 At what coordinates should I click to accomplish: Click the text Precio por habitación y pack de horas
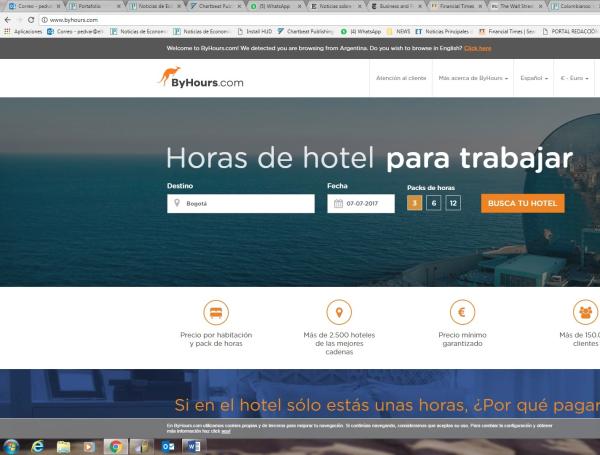pyautogui.click(x=216, y=339)
